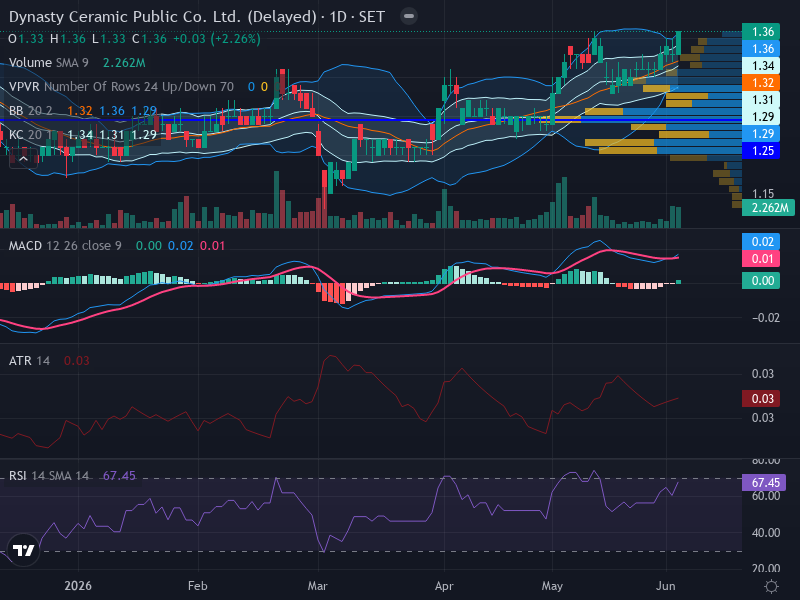
Task: Click the May label on time axis
Action: point(552,586)
